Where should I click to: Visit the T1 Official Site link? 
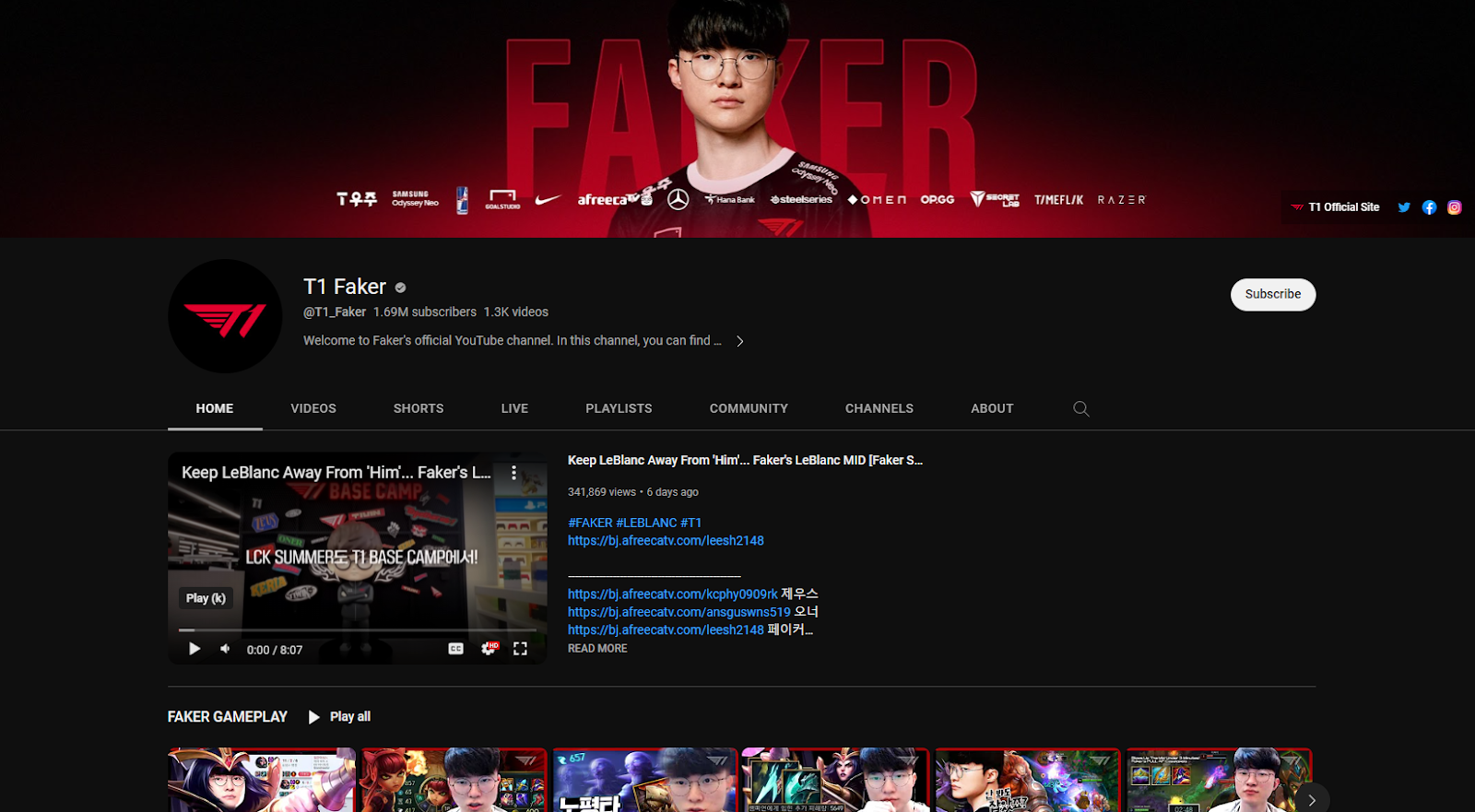pyautogui.click(x=1335, y=207)
